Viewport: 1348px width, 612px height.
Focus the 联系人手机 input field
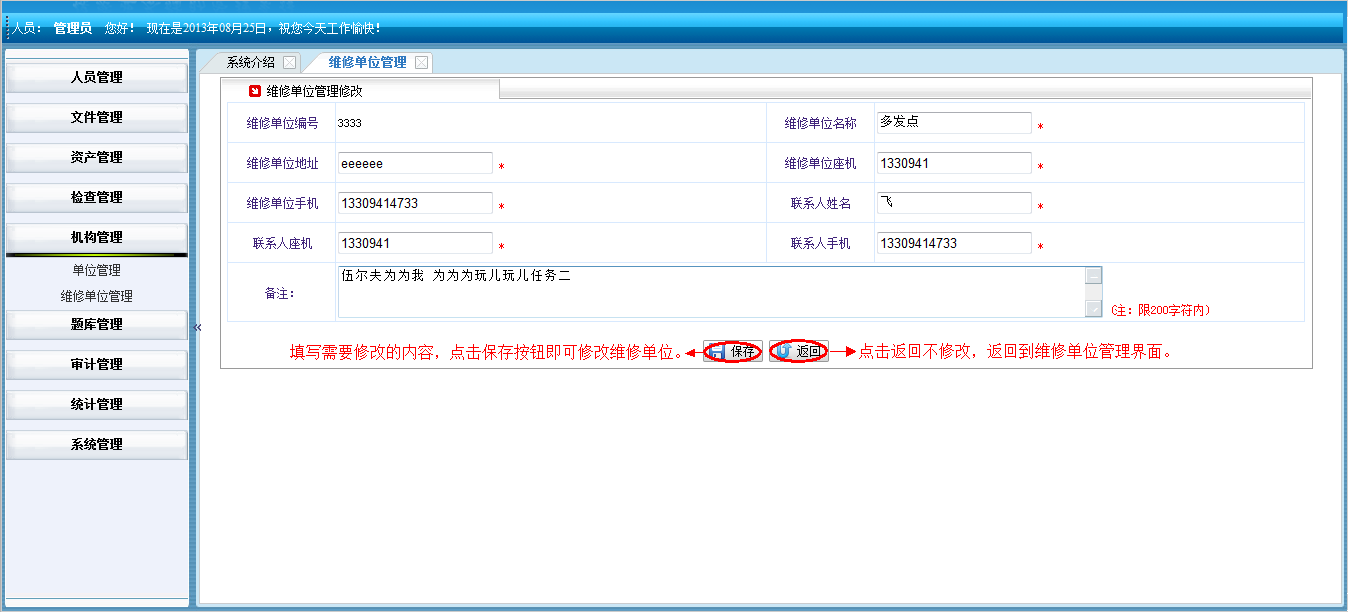(x=954, y=243)
